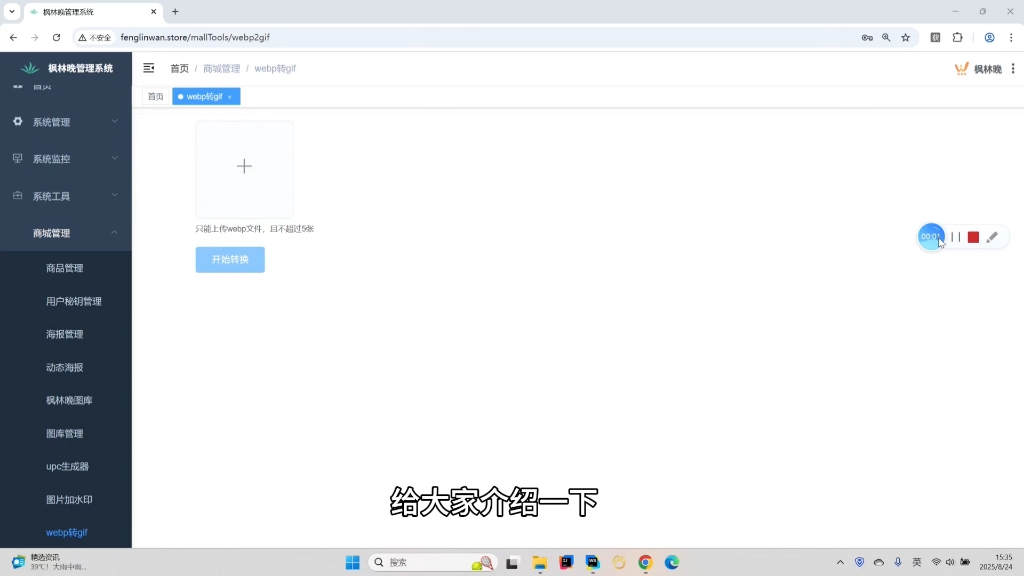Screen dimensions: 1024x576
Task: Click the 系统工具 briefcase icon
Action: [x=18, y=195]
